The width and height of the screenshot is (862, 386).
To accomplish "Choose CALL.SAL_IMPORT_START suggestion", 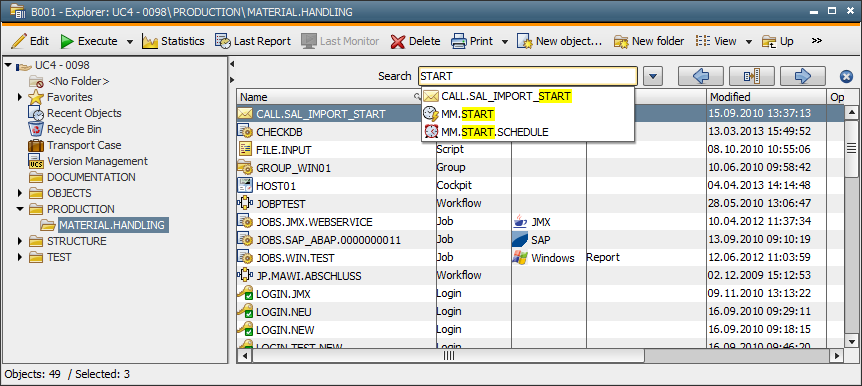I will tap(528, 97).
